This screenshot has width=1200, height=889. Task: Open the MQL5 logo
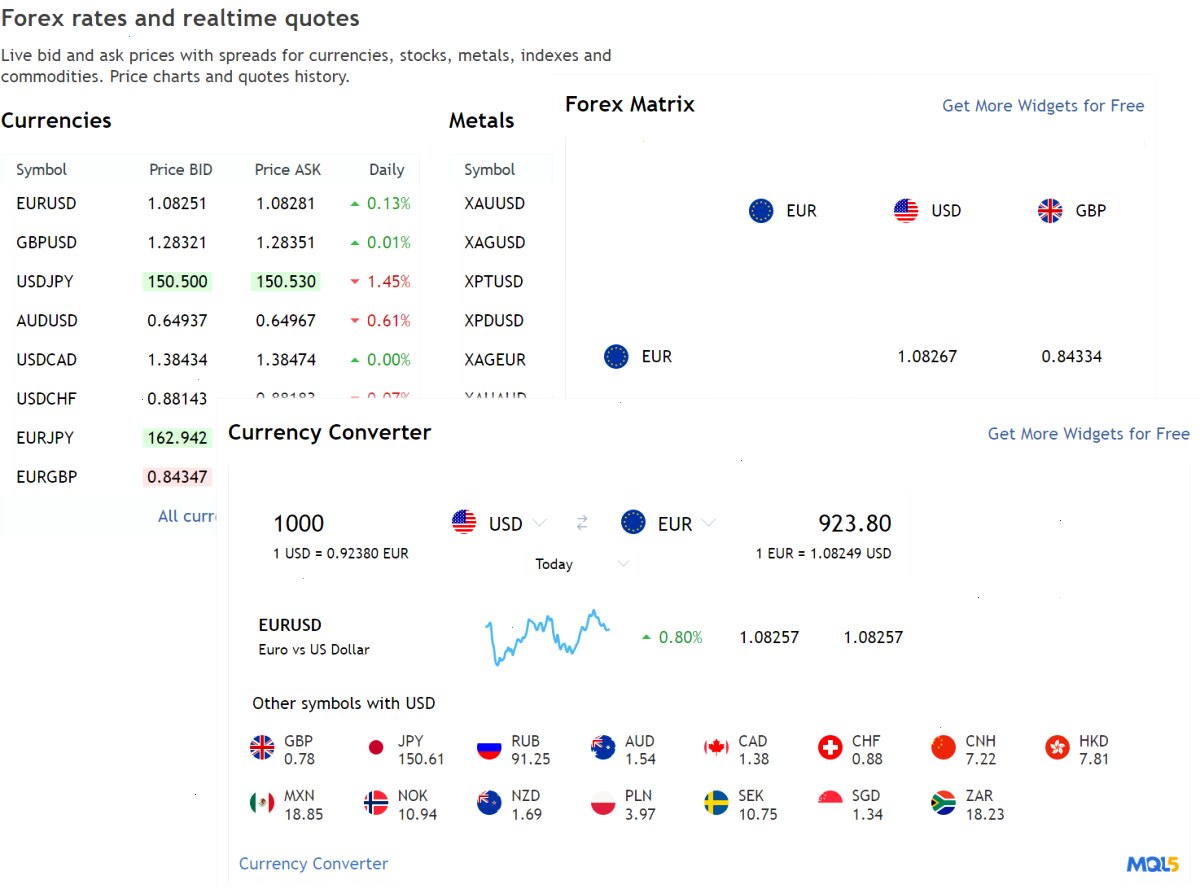coord(1152,864)
